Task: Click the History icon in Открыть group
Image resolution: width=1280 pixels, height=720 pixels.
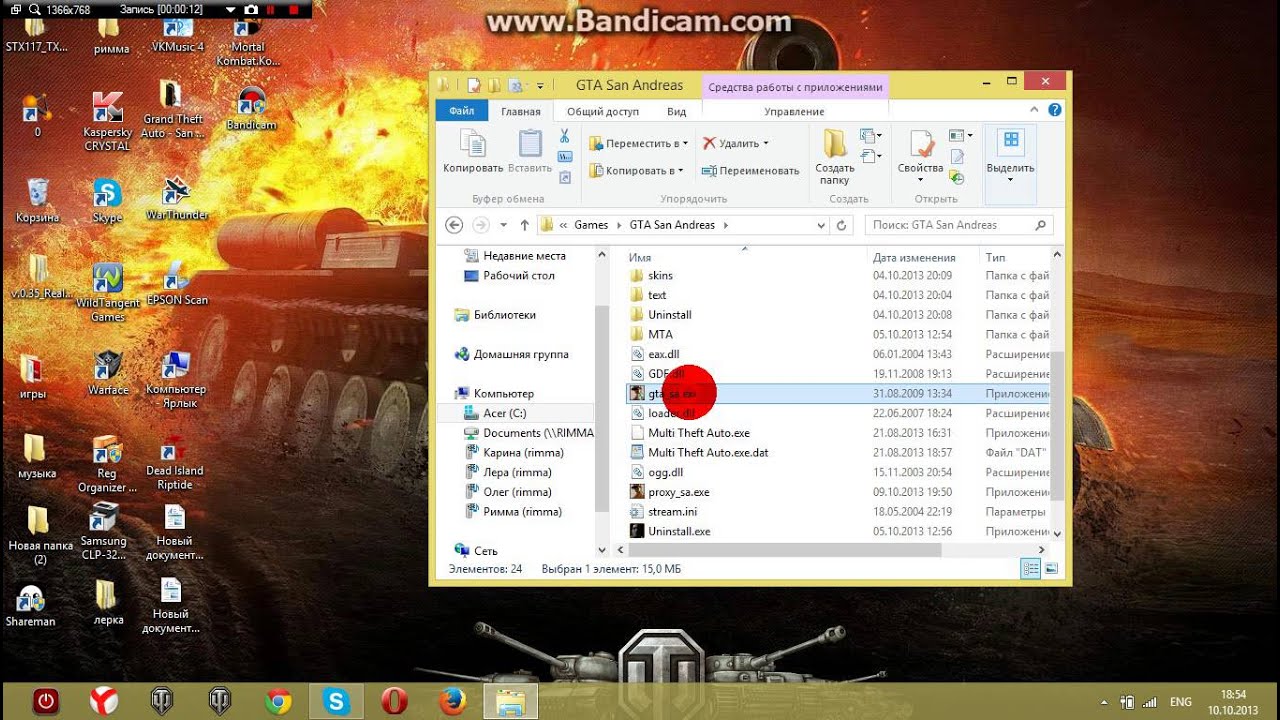Action: (957, 178)
